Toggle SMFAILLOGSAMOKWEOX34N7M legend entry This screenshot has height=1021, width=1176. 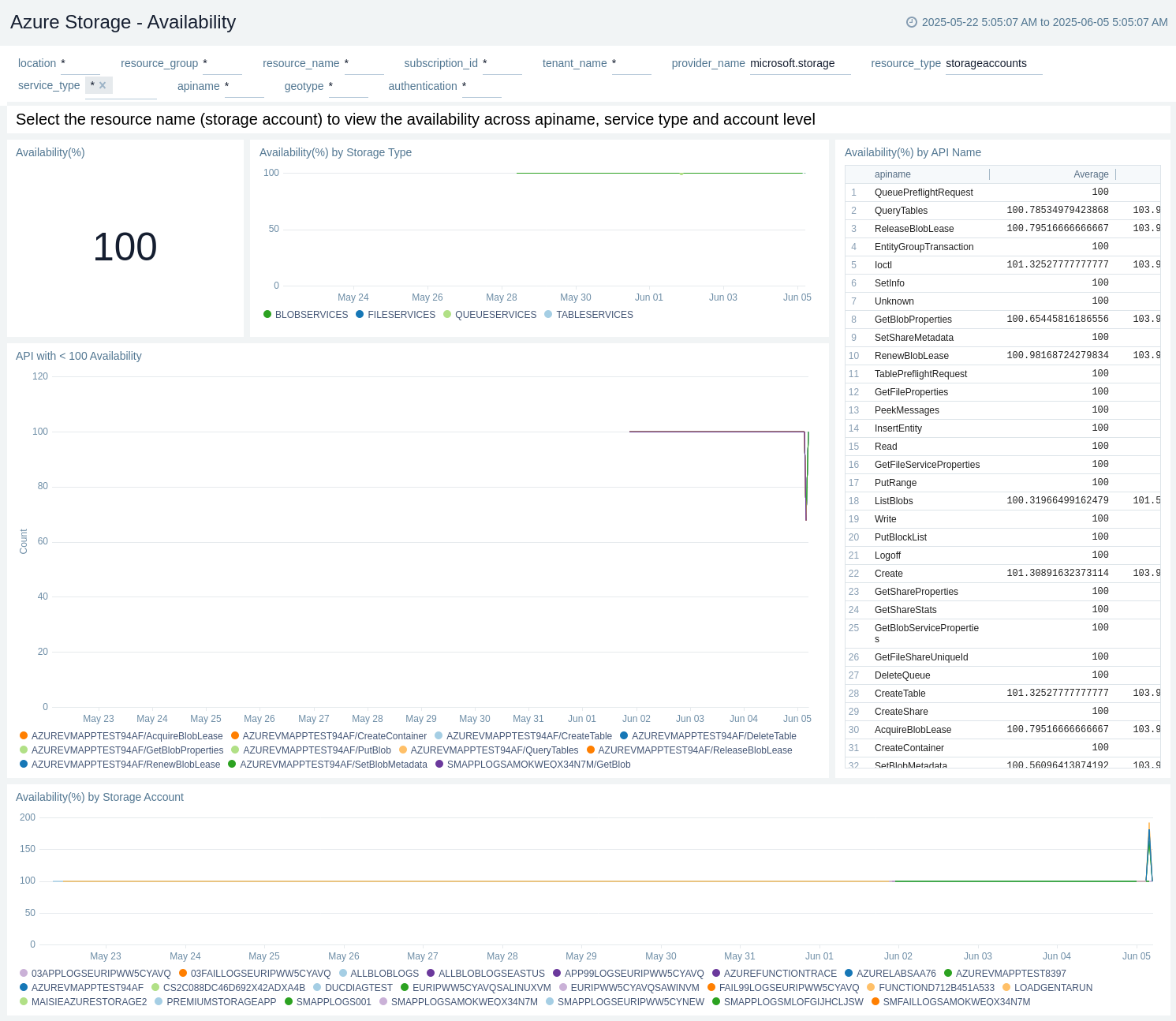click(x=951, y=1002)
